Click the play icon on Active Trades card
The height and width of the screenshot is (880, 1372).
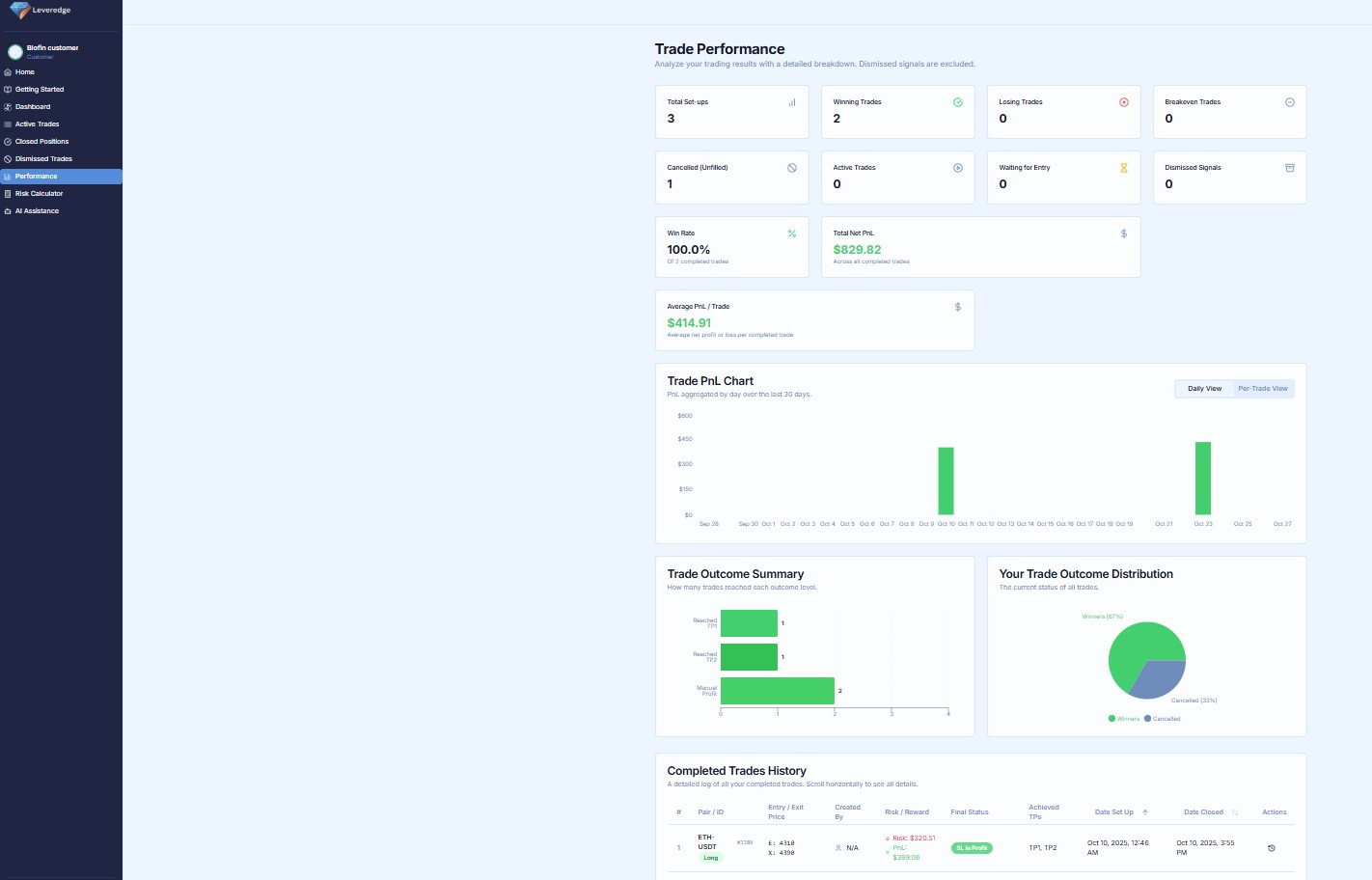coord(958,167)
